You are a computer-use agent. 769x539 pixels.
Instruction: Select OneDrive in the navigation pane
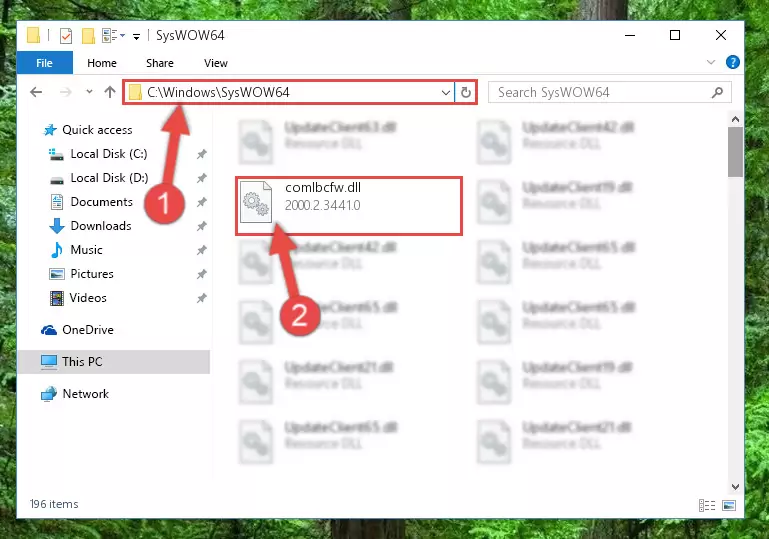tap(77, 330)
